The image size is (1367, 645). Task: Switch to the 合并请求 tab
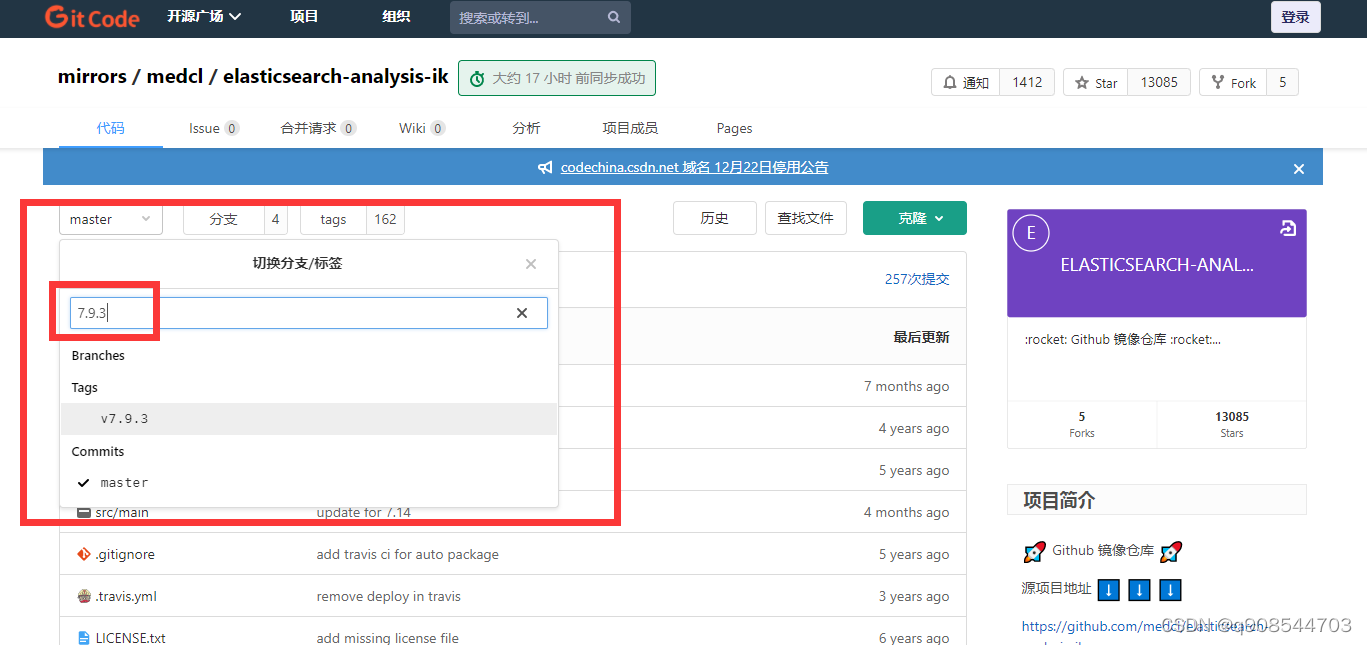[318, 128]
